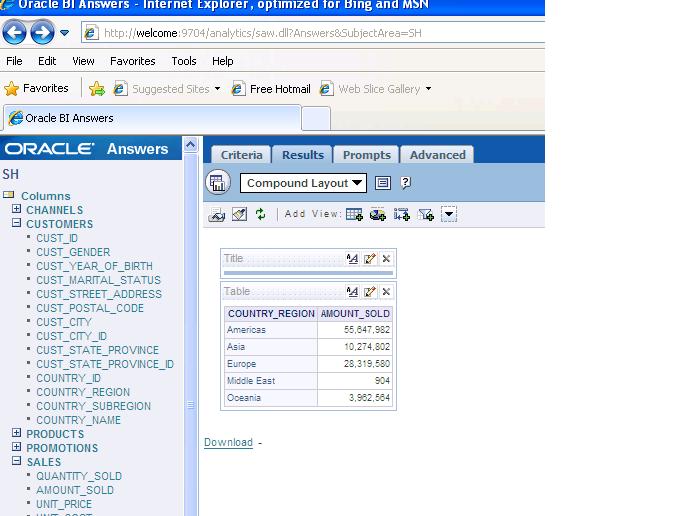Format the Table view container

(x=352, y=292)
